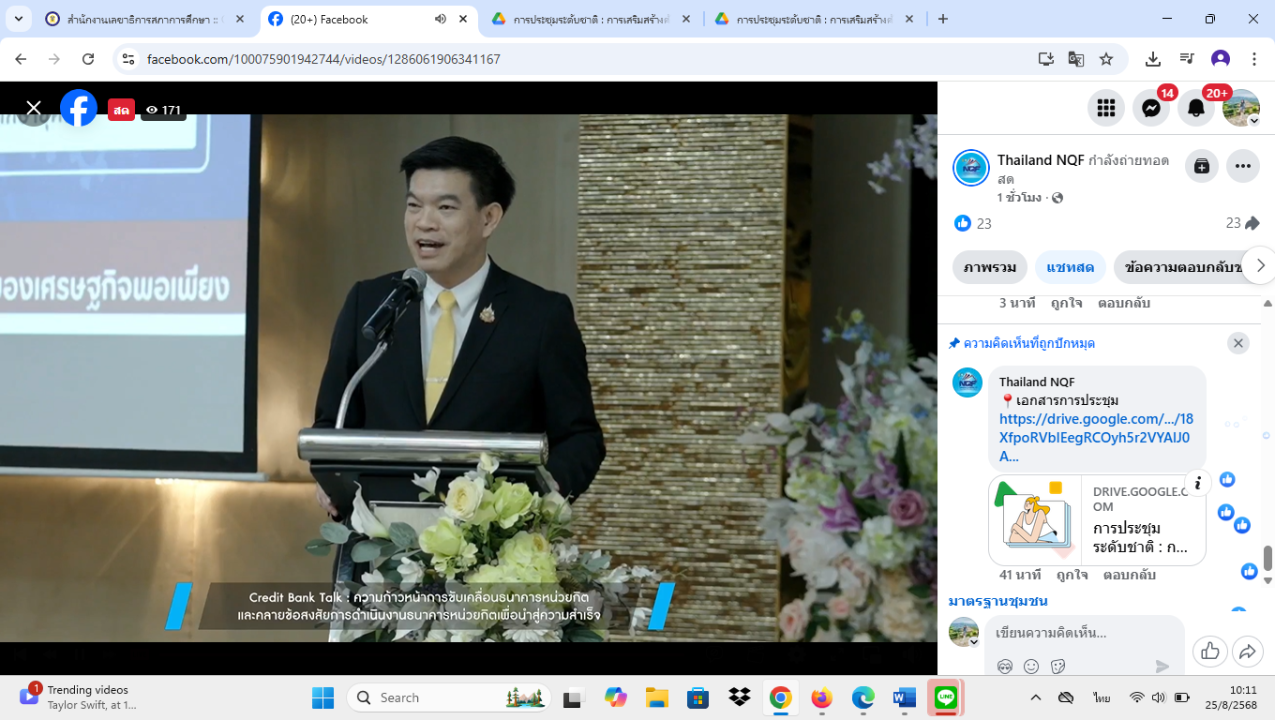The image size is (1275, 720).
Task: Open the Thailand NQF page name link
Action: (1040, 160)
